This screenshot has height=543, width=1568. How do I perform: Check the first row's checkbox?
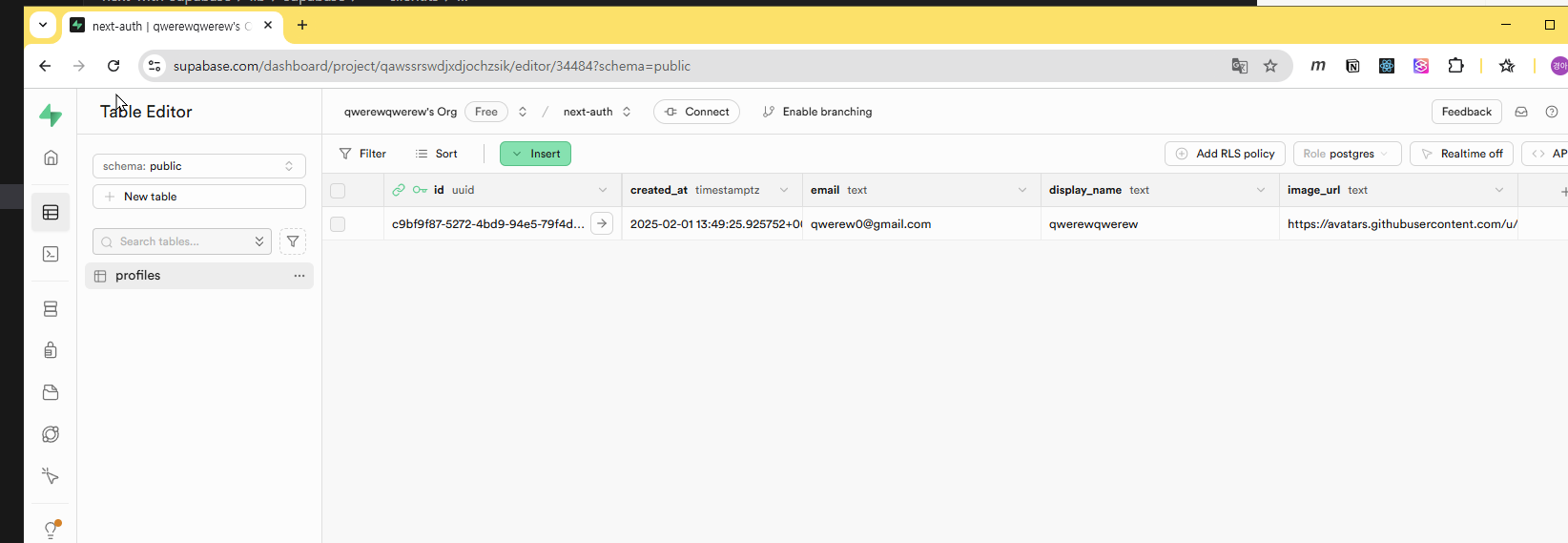(x=338, y=224)
